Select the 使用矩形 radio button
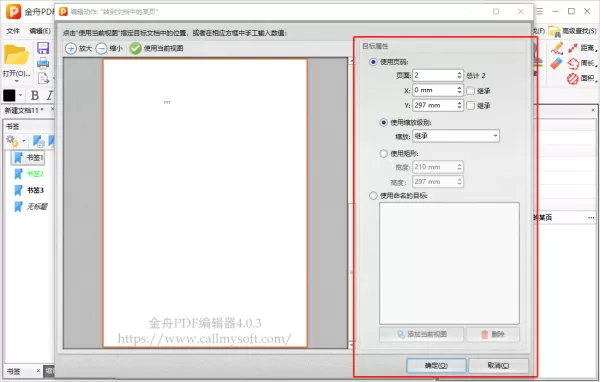 click(x=383, y=153)
